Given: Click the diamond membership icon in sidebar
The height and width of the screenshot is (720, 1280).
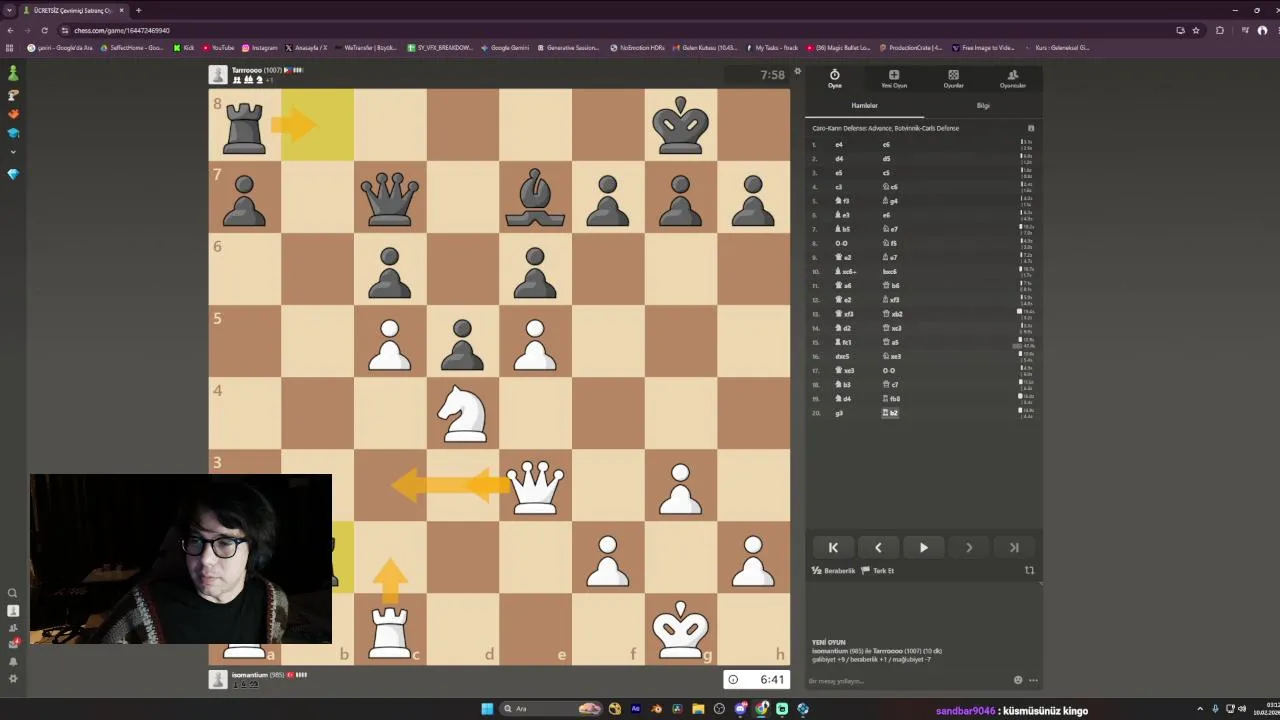Looking at the screenshot, I should (x=13, y=174).
